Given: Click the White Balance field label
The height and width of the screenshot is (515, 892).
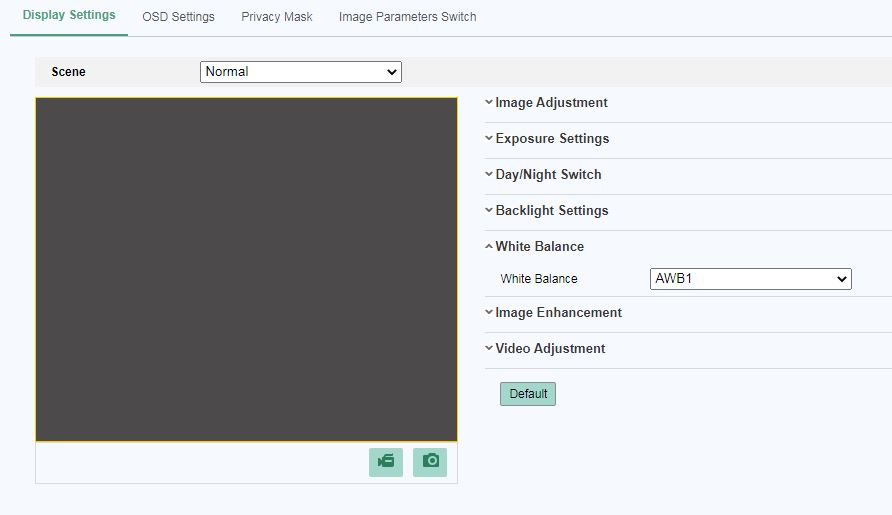Looking at the screenshot, I should point(539,279).
